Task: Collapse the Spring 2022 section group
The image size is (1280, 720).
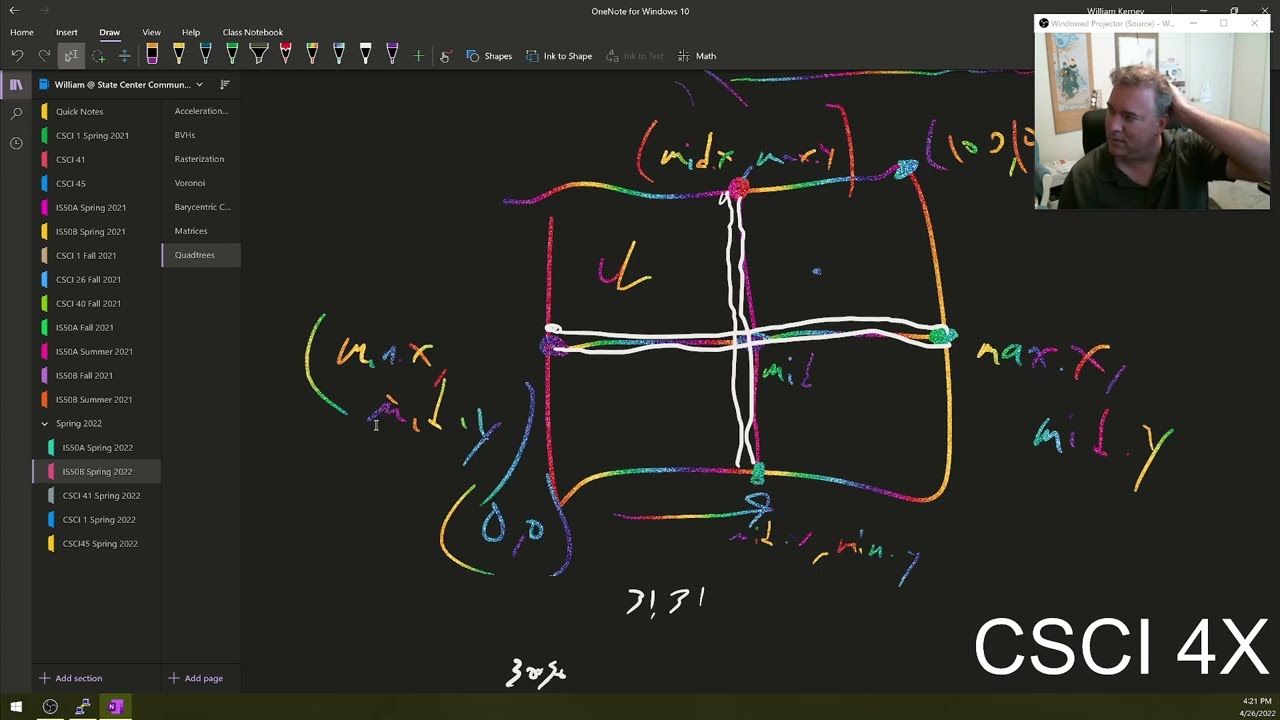Action: 45,424
